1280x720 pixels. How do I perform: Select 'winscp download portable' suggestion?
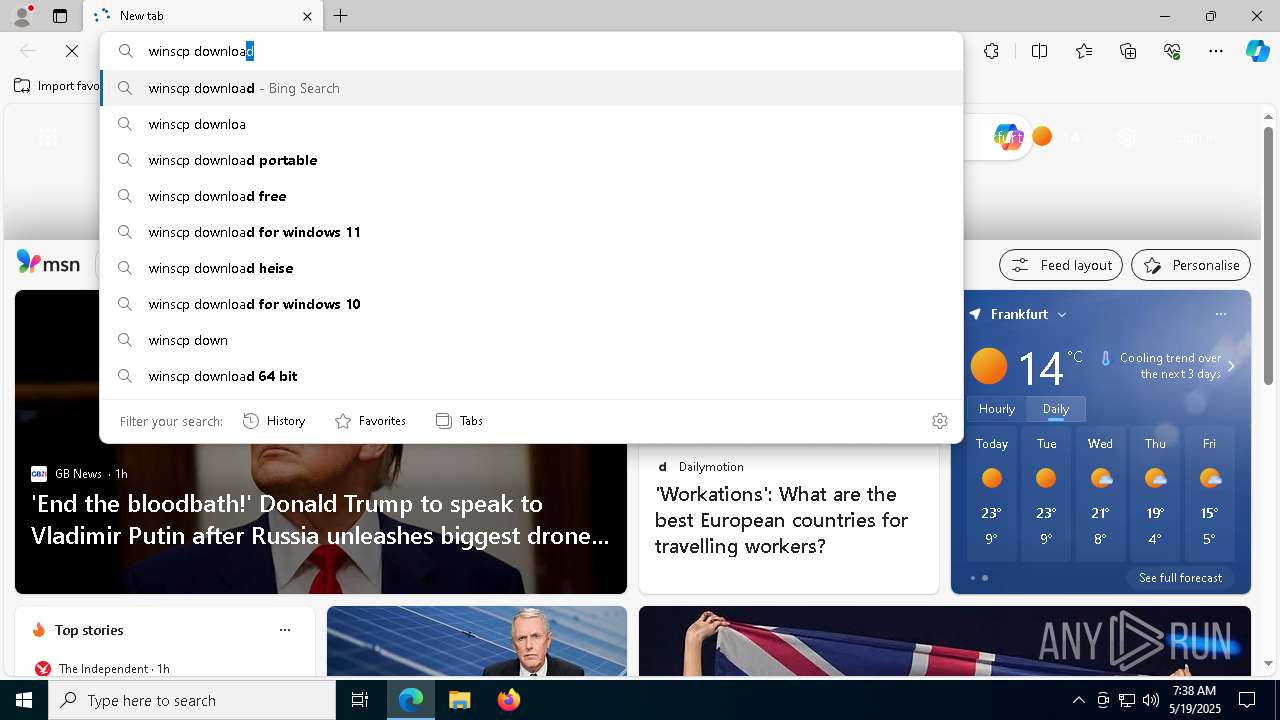click(x=532, y=160)
